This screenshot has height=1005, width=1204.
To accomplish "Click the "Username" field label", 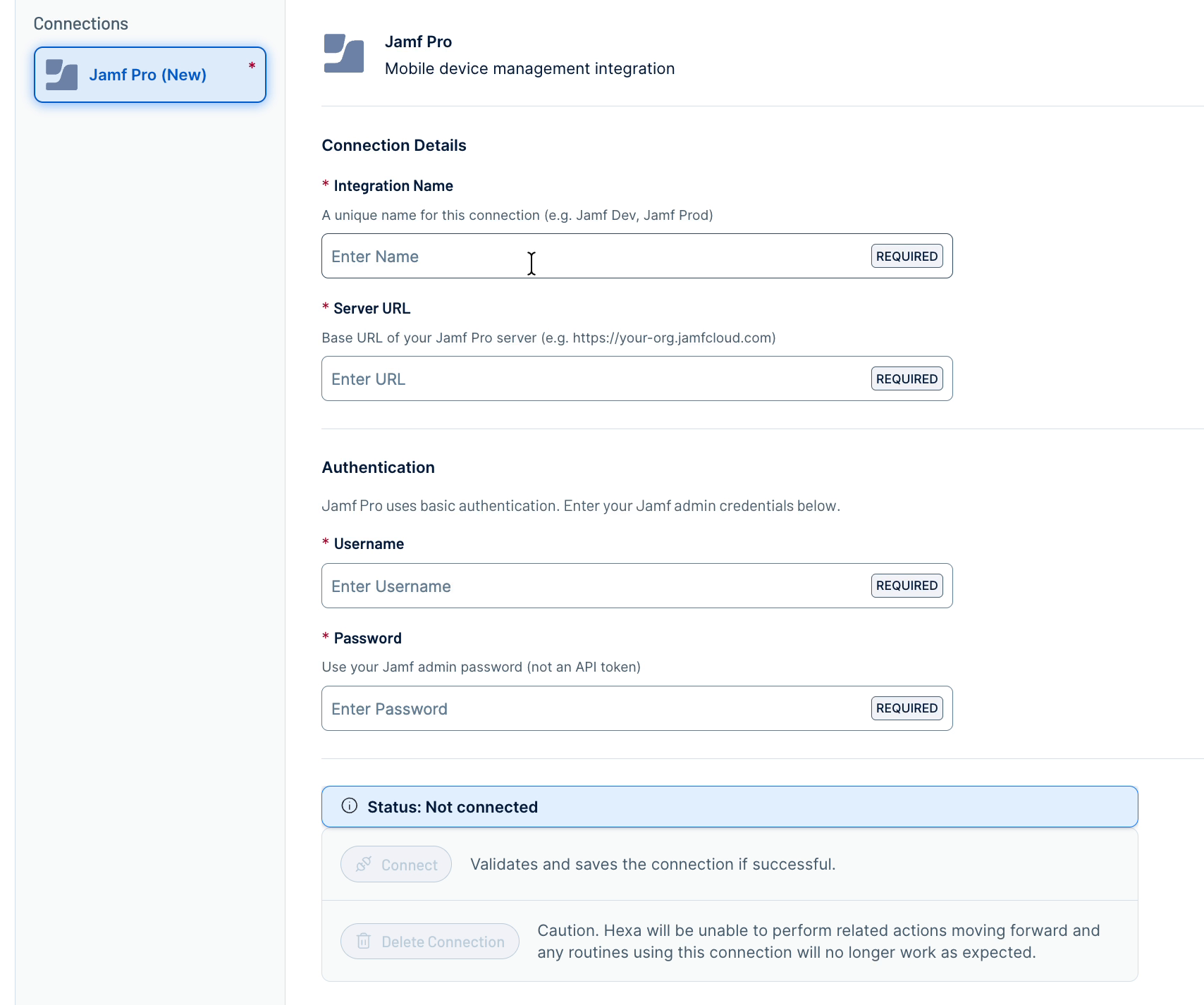I will 369,544.
